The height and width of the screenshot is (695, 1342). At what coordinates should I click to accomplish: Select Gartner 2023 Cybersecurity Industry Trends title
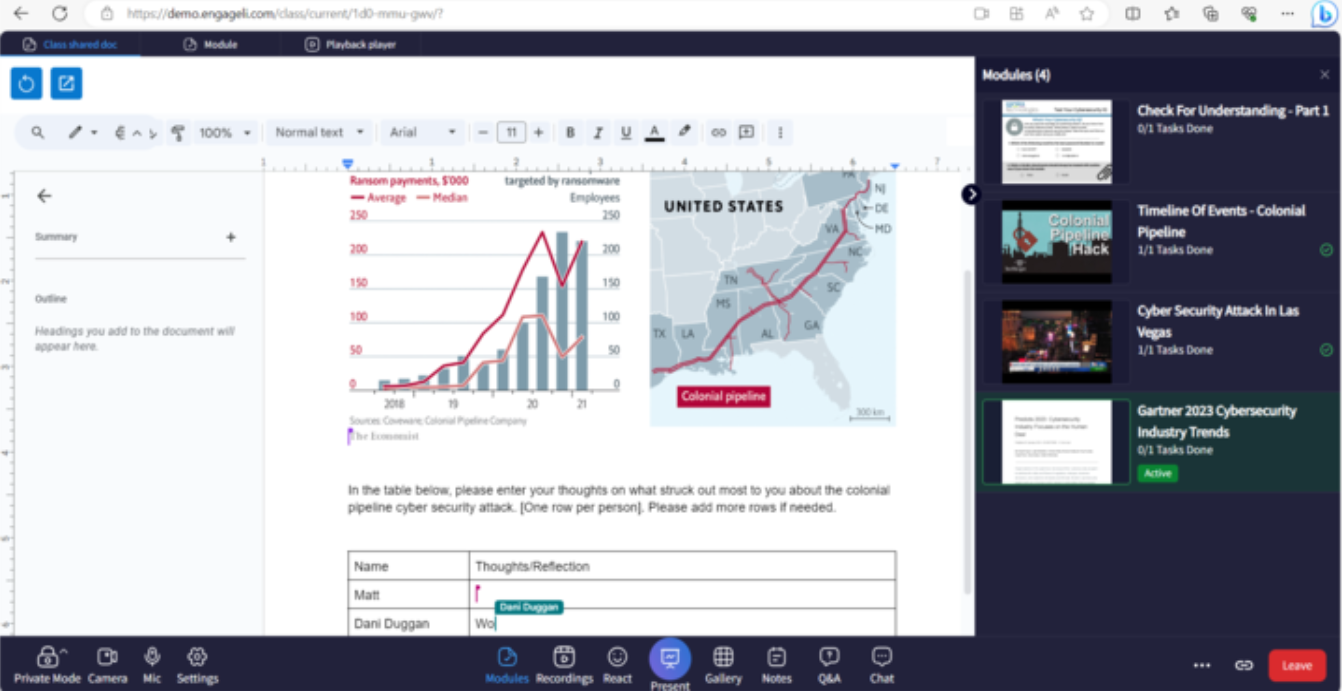pos(1216,421)
